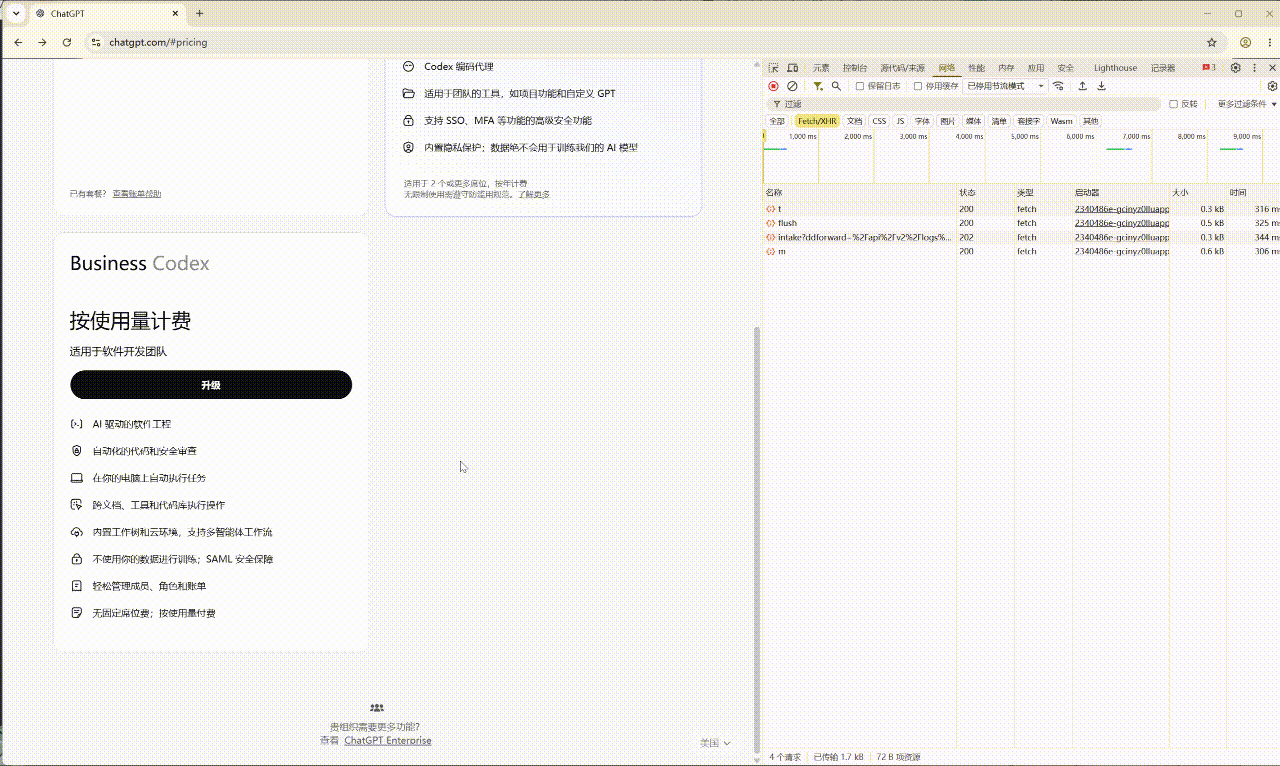The image size is (1280, 766).
Task: Sort requests by the 状态 column header
Action: [986, 192]
